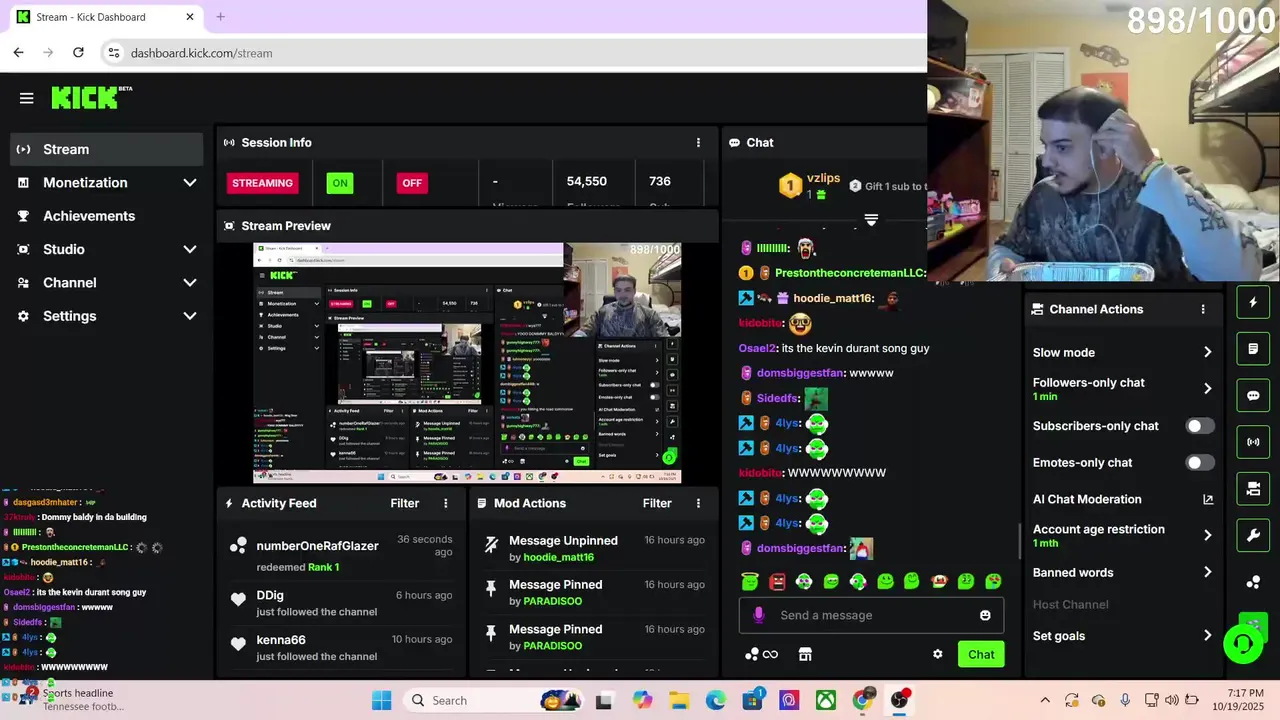
Task: Click the chat panel scrollbar
Action: (x=1019, y=540)
